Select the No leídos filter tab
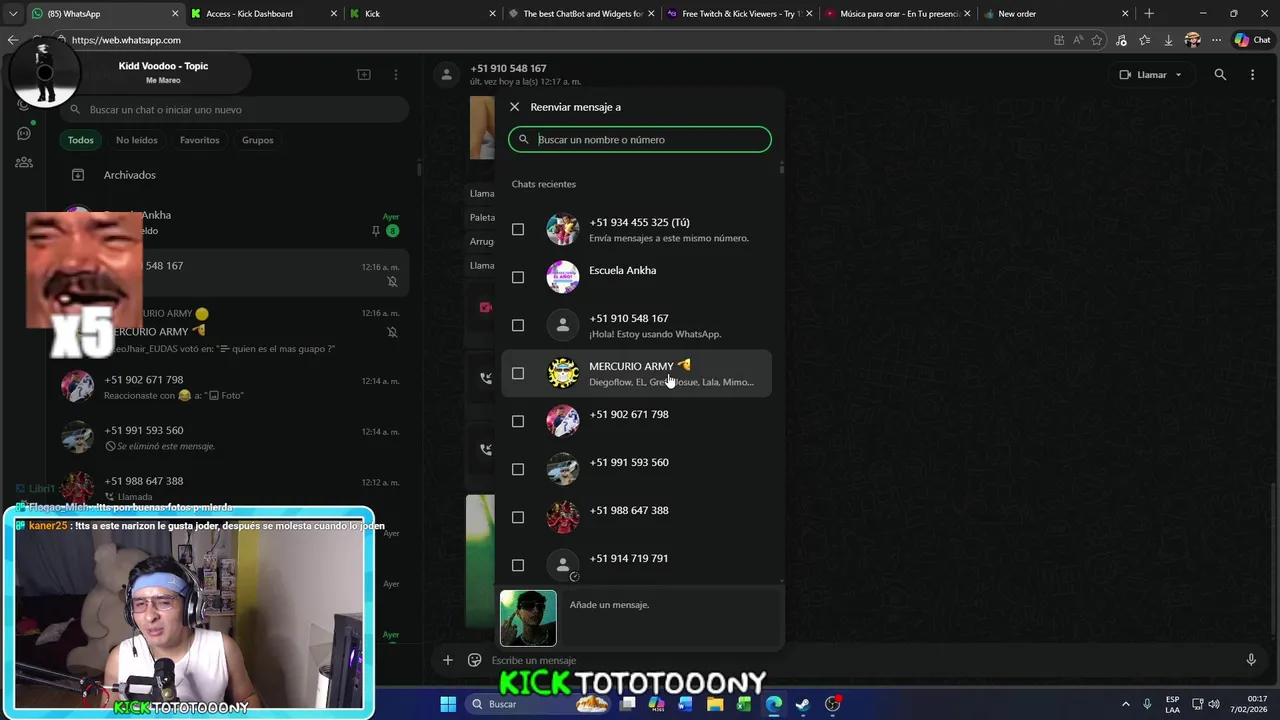1280x720 pixels. pos(137,140)
